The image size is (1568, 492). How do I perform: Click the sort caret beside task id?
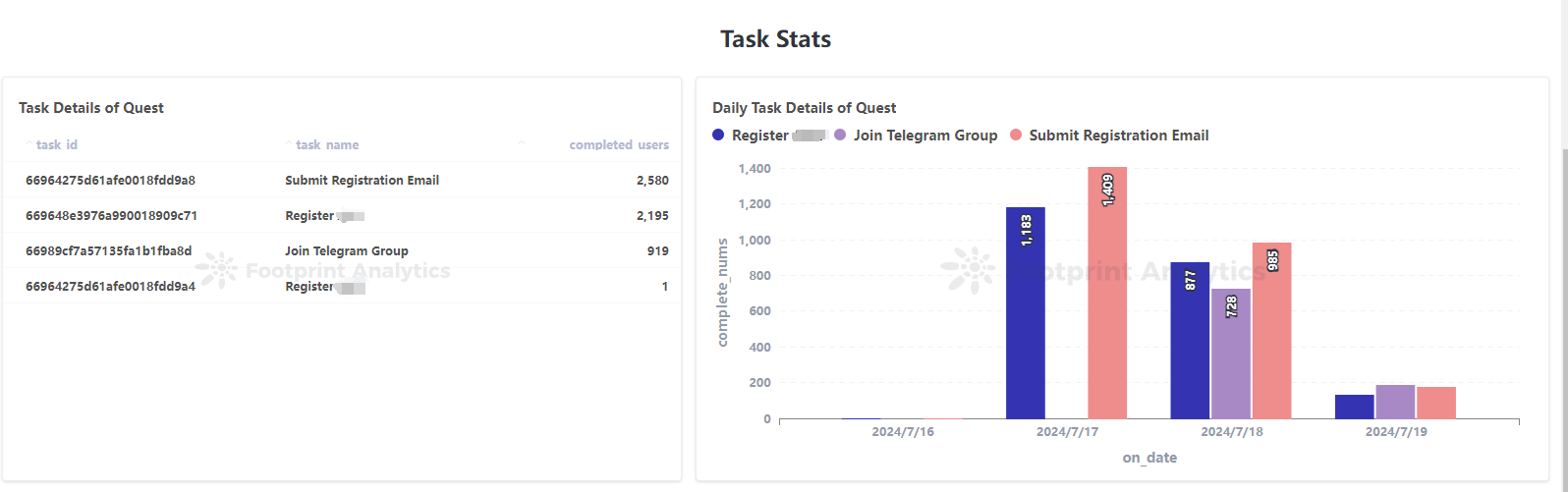click(28, 143)
